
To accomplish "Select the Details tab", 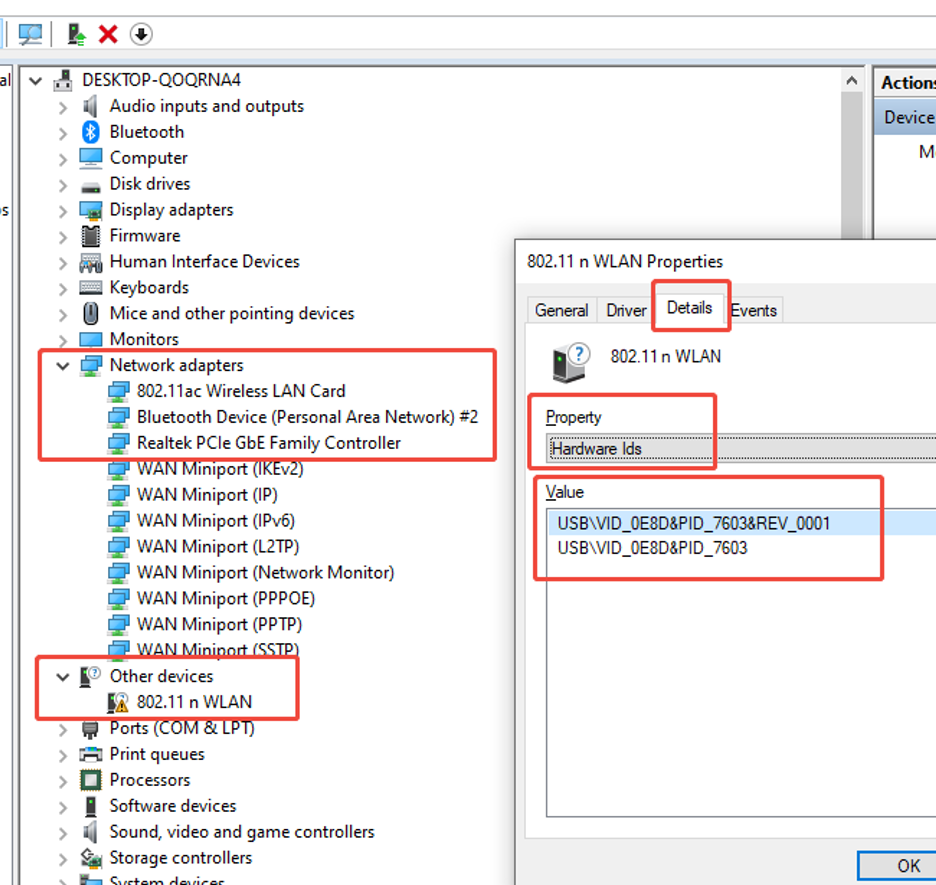I will 689,308.
